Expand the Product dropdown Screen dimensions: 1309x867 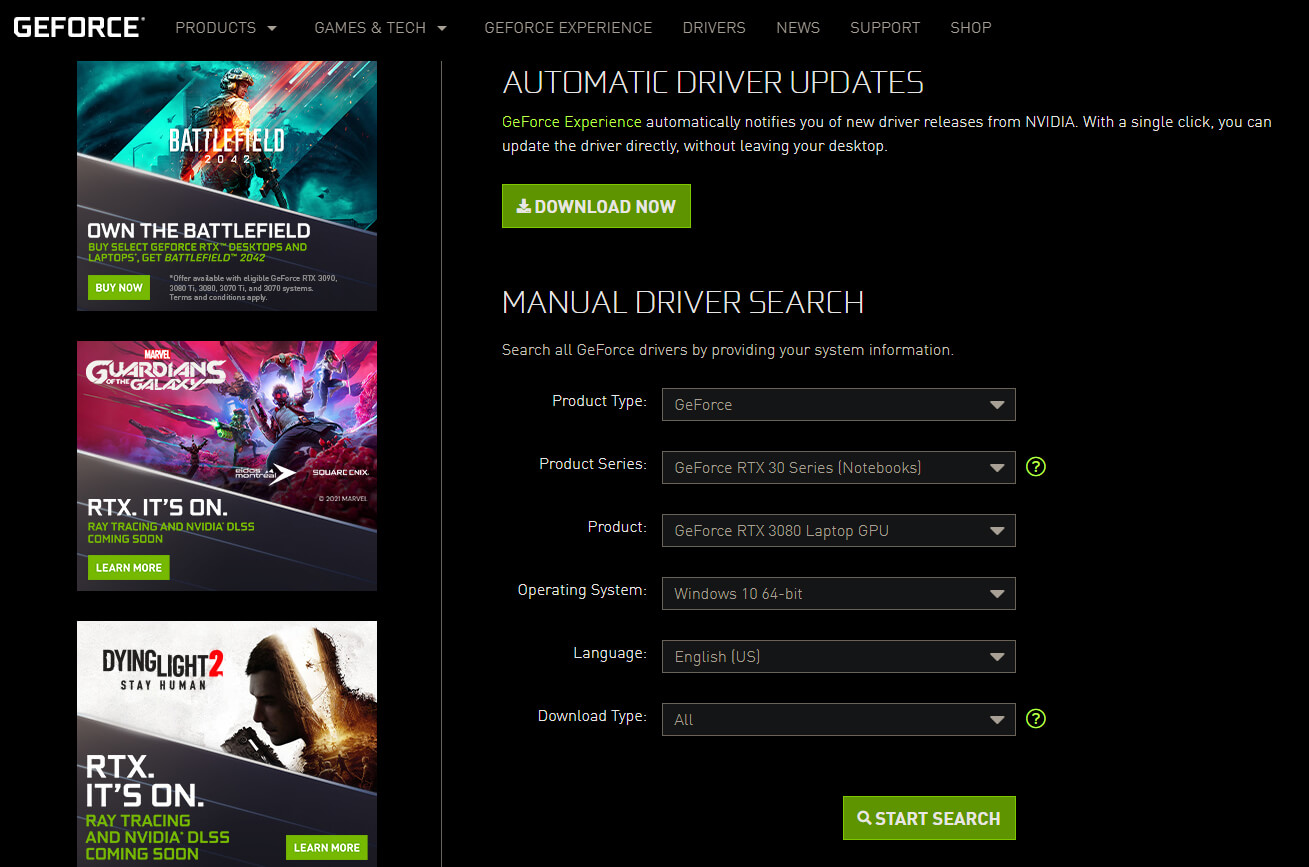click(x=838, y=530)
